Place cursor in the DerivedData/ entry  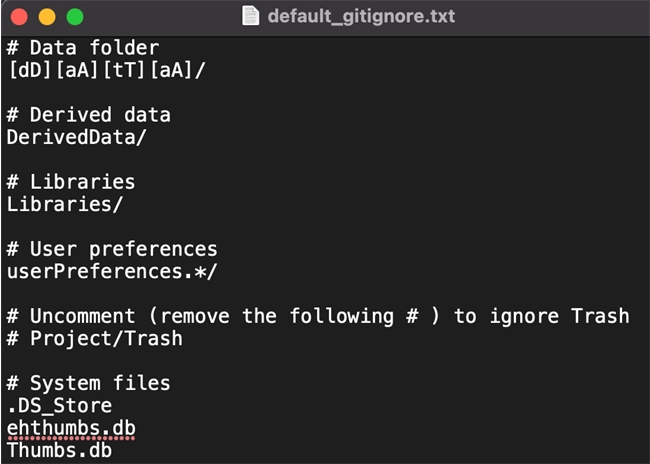click(76, 137)
